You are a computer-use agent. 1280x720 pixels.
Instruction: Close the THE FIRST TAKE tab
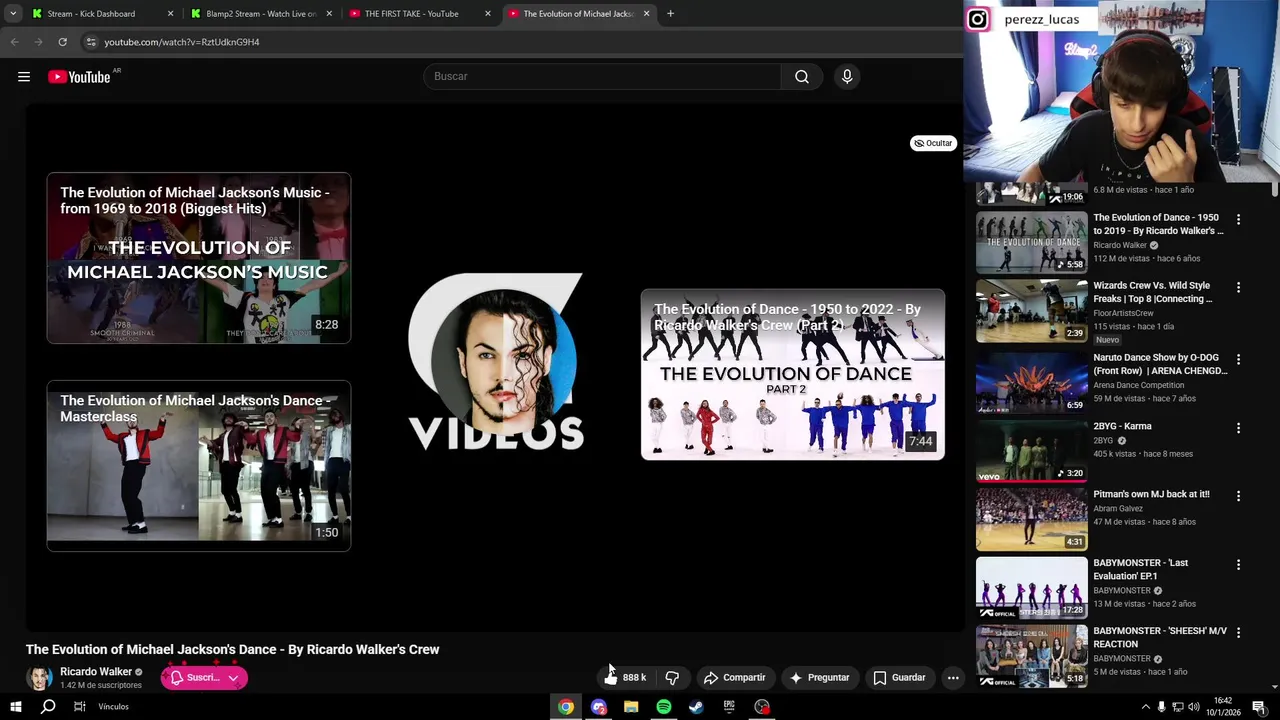coord(487,14)
